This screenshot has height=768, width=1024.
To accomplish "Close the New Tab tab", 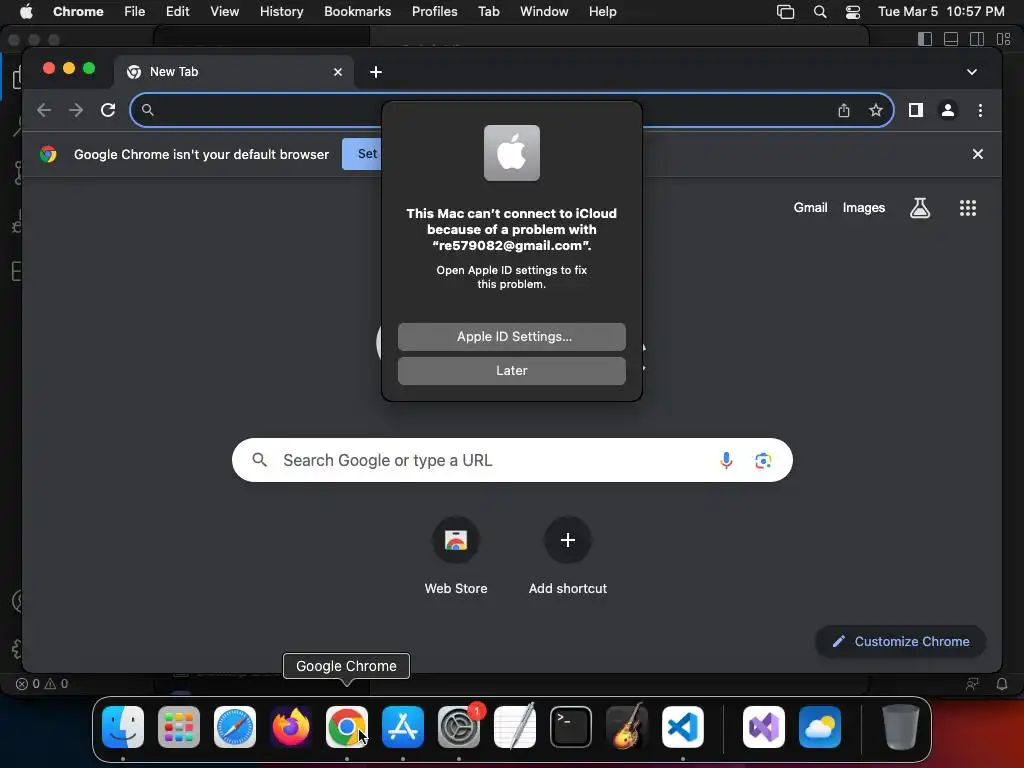I will point(338,72).
